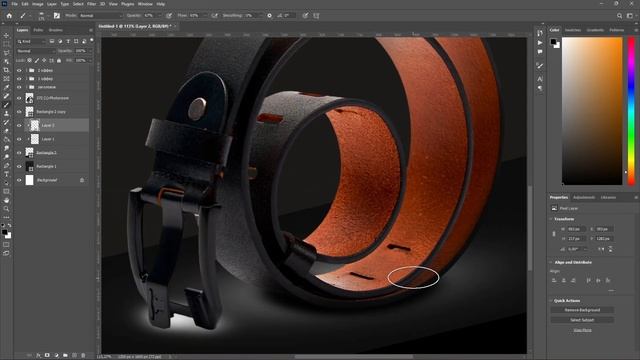
Task: Open the Image menu
Action: 38,4
